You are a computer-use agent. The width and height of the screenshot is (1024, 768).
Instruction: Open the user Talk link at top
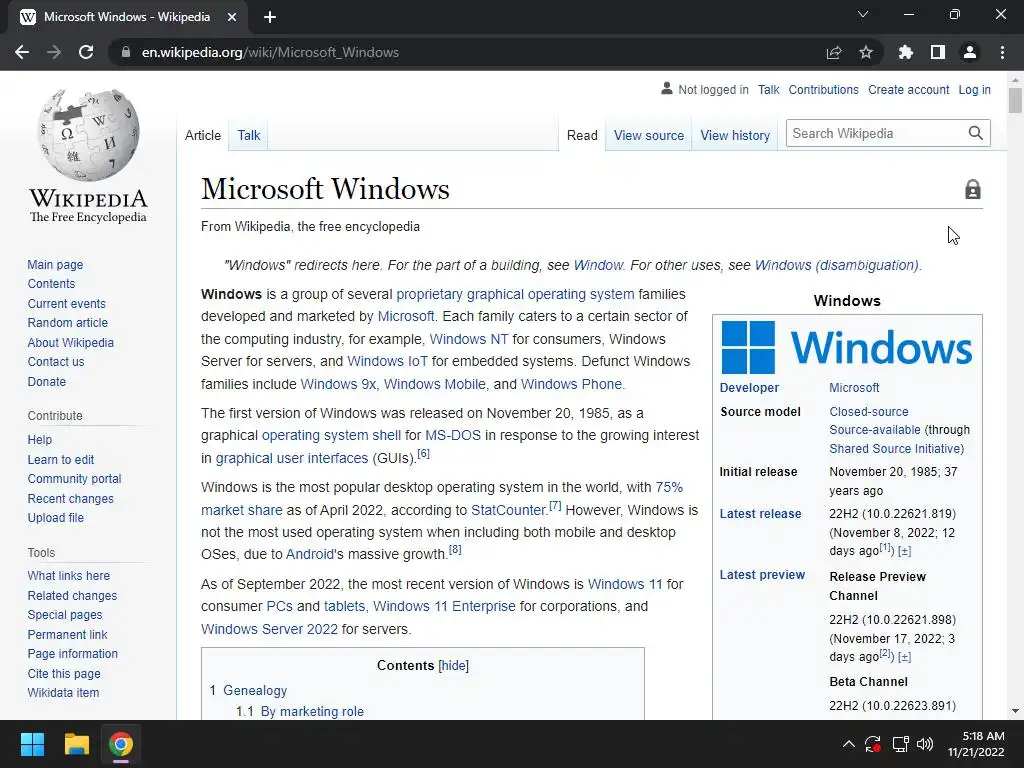tap(769, 89)
